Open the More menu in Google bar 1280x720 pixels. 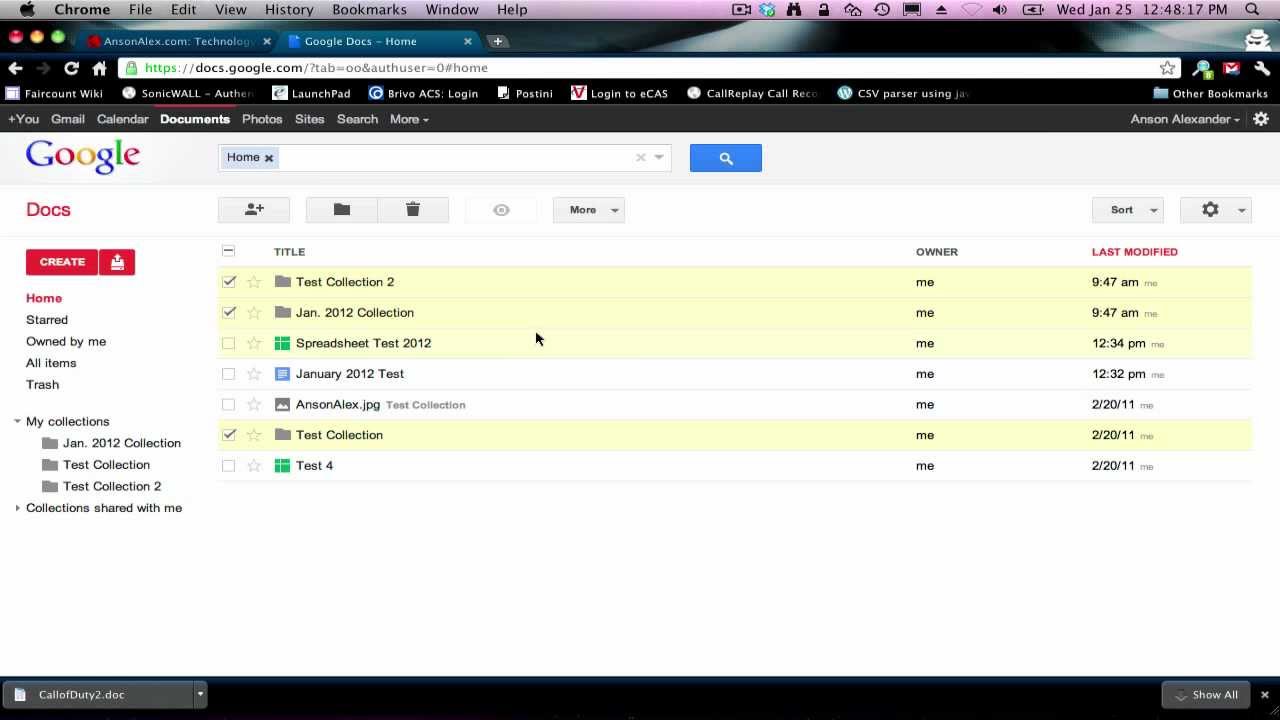coord(409,119)
